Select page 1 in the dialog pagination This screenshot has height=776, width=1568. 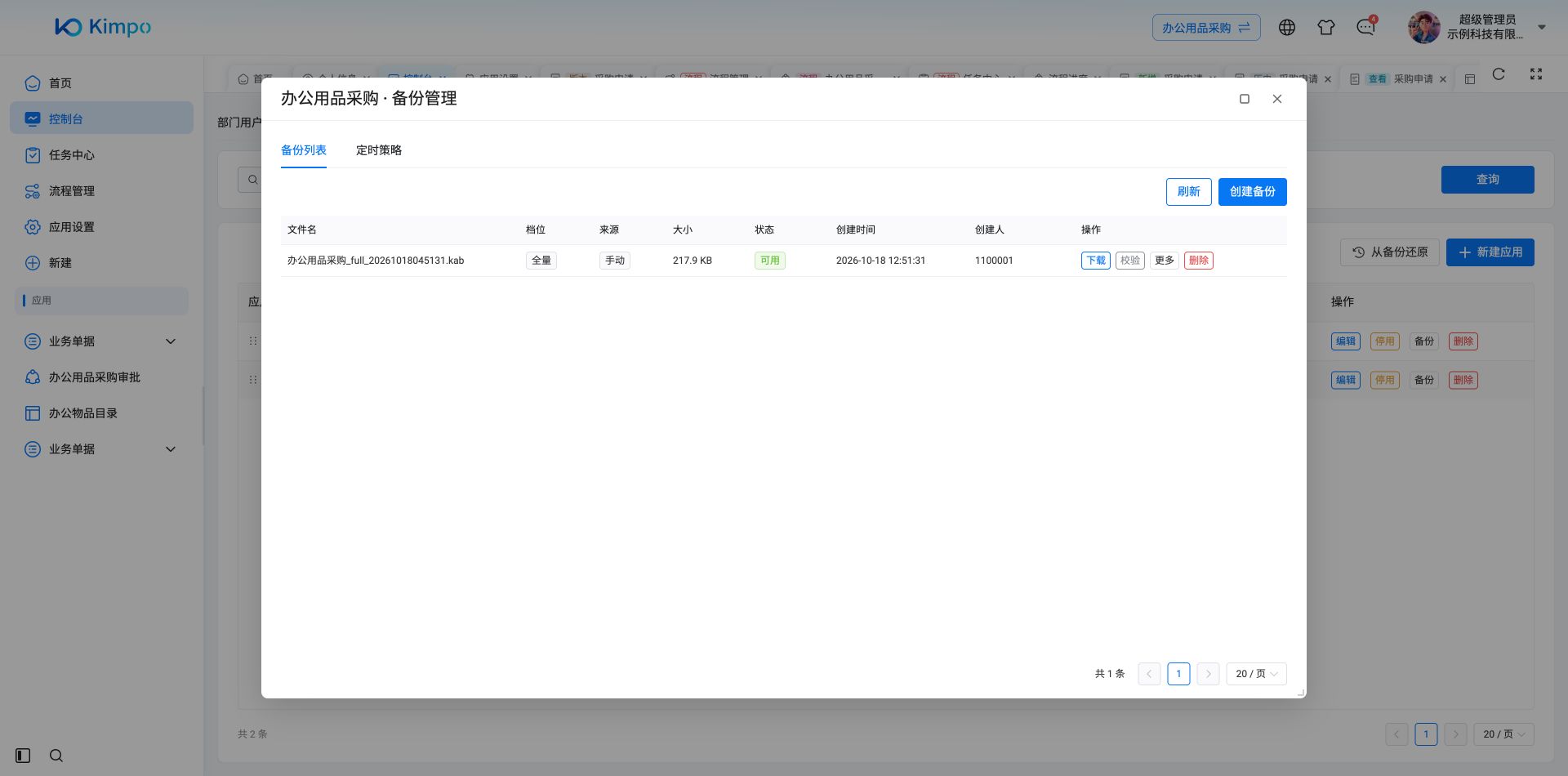[x=1178, y=674]
